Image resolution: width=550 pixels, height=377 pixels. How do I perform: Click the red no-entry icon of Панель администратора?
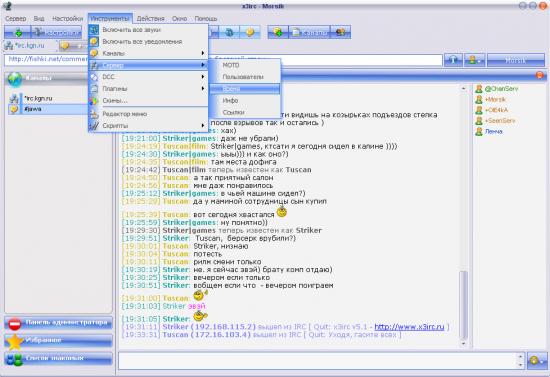pyautogui.click(x=15, y=323)
